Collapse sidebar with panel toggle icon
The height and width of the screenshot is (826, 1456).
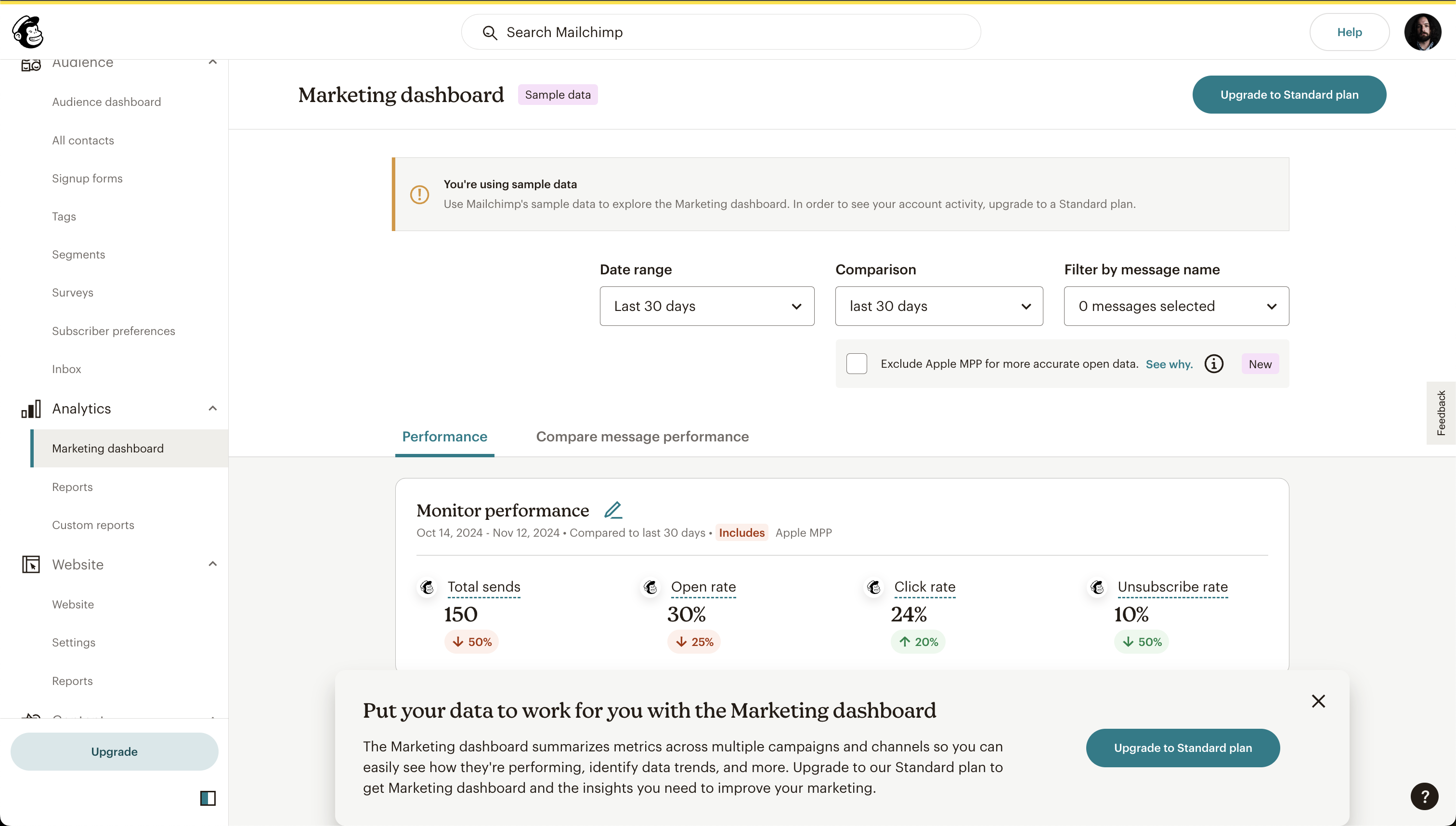(x=208, y=798)
